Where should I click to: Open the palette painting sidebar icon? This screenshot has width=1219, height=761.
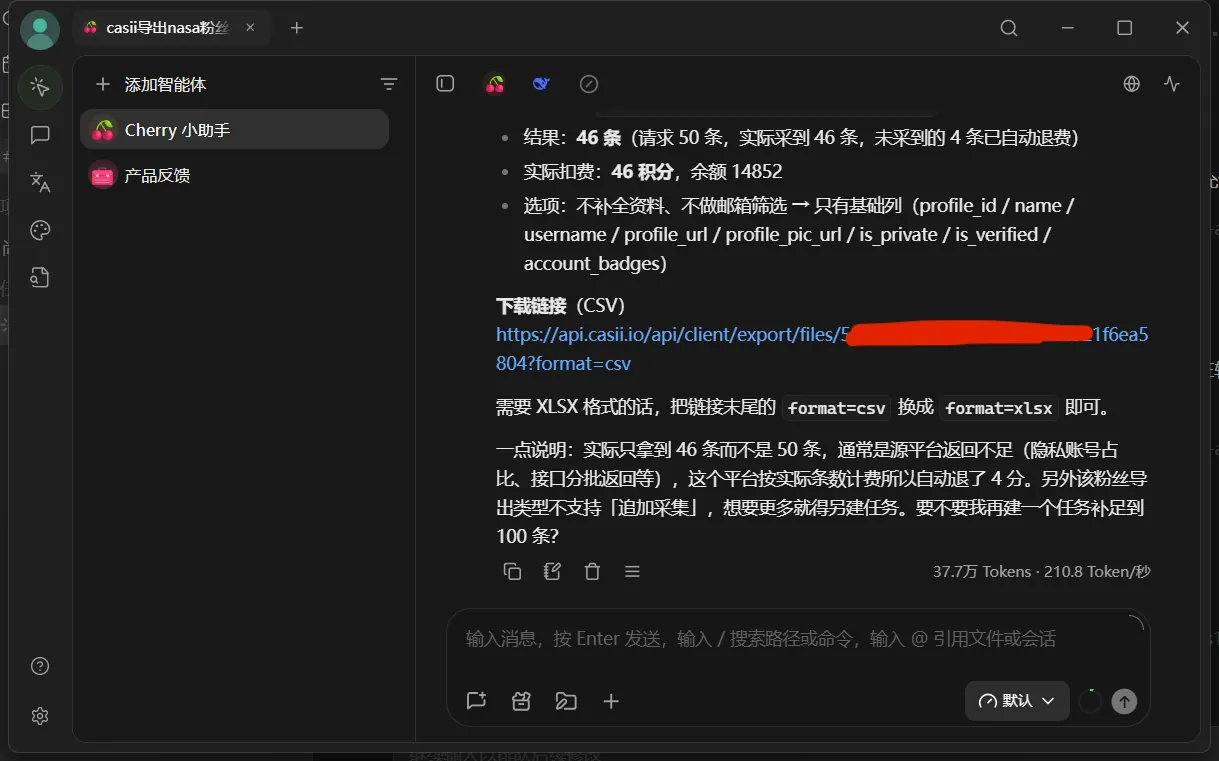[x=40, y=230]
